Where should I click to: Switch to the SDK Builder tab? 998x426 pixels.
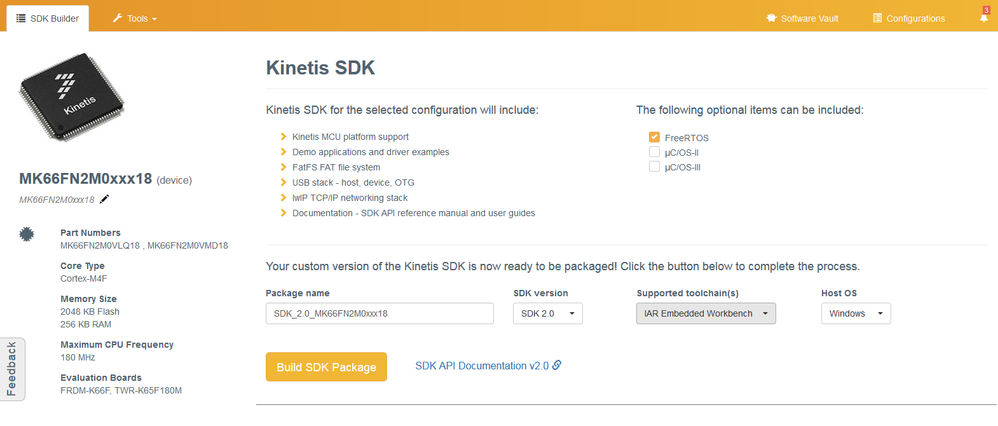coord(48,18)
